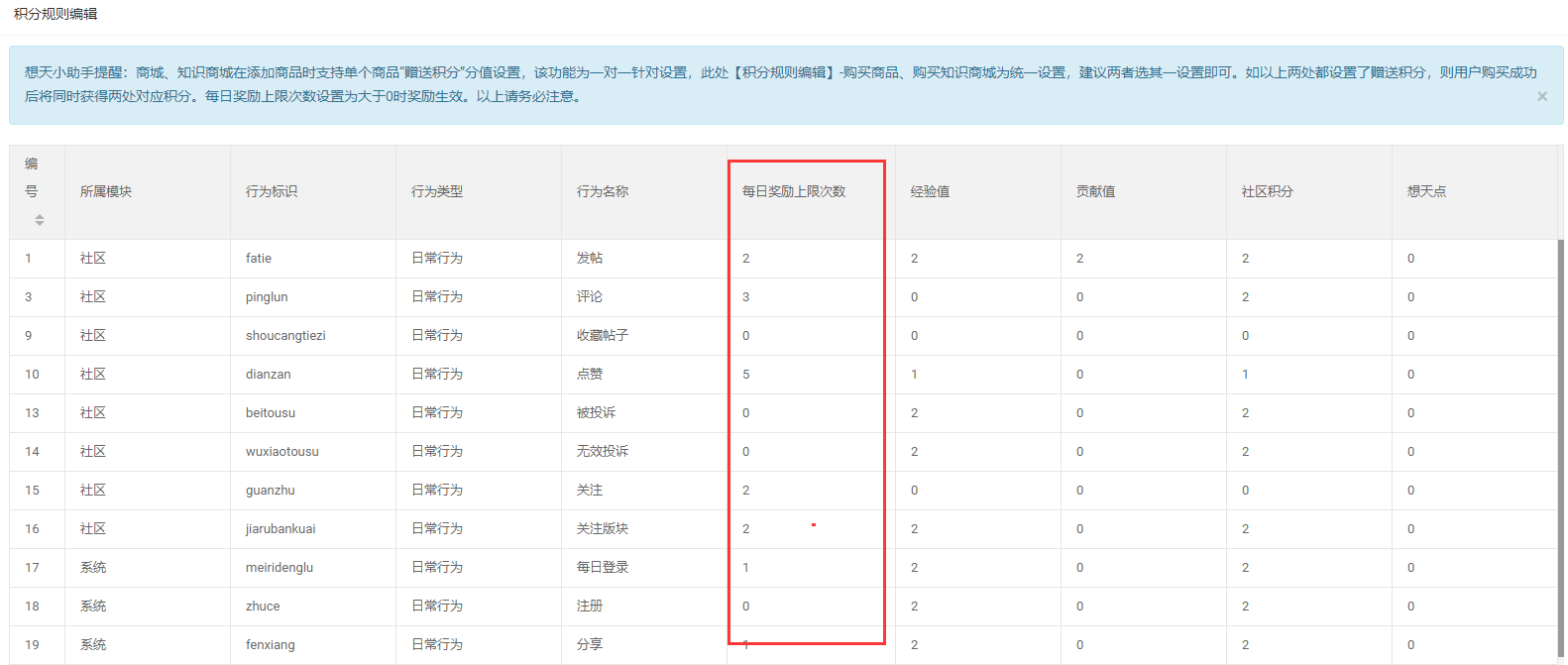
Task: Select the fatie behavior identifier cell
Action: pyautogui.click(x=313, y=258)
